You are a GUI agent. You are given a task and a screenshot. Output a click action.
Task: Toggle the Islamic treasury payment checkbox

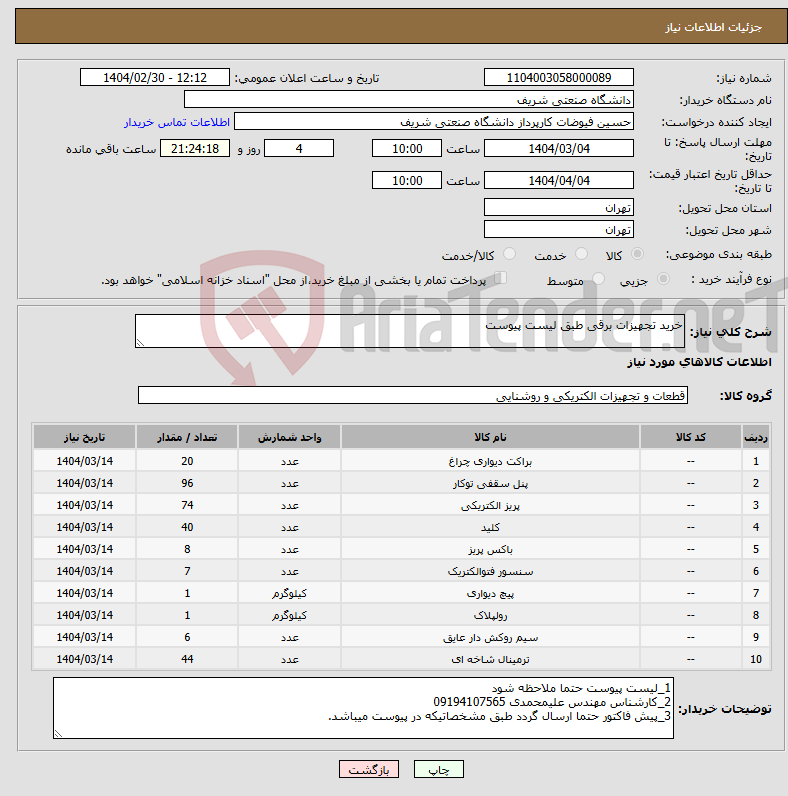click(x=501, y=278)
